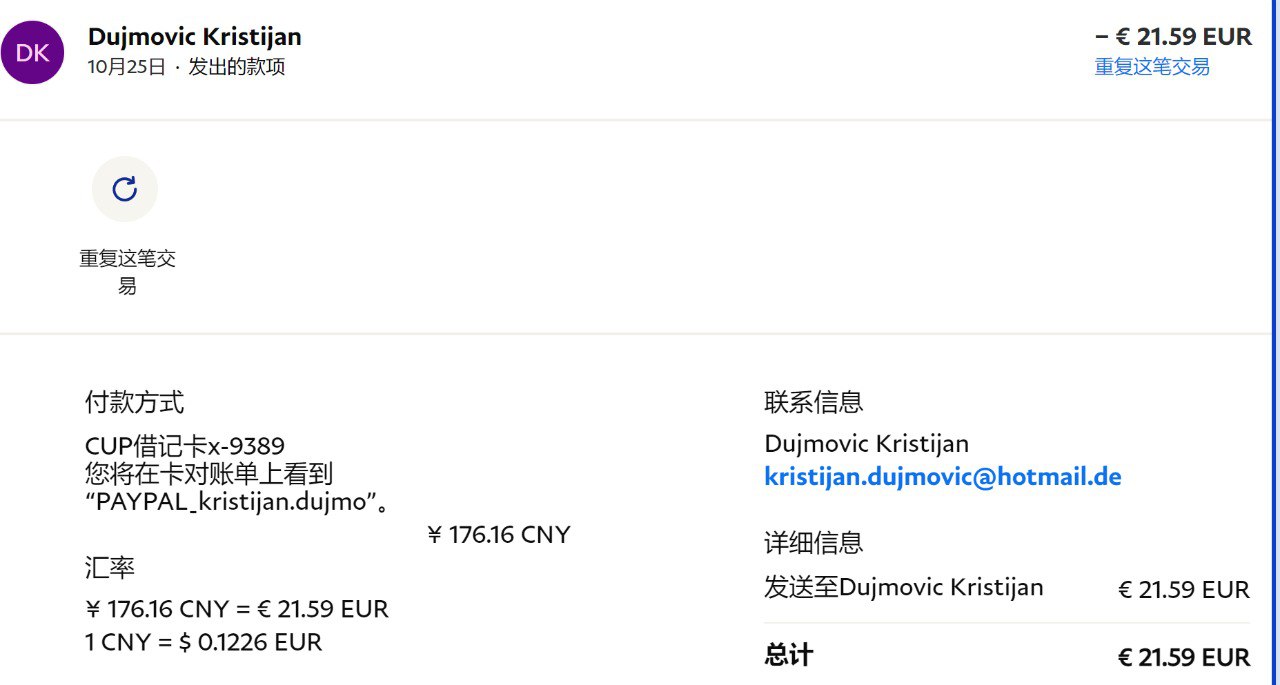This screenshot has width=1280, height=685.
Task: Click the 付款方式 section heading
Action: [134, 403]
